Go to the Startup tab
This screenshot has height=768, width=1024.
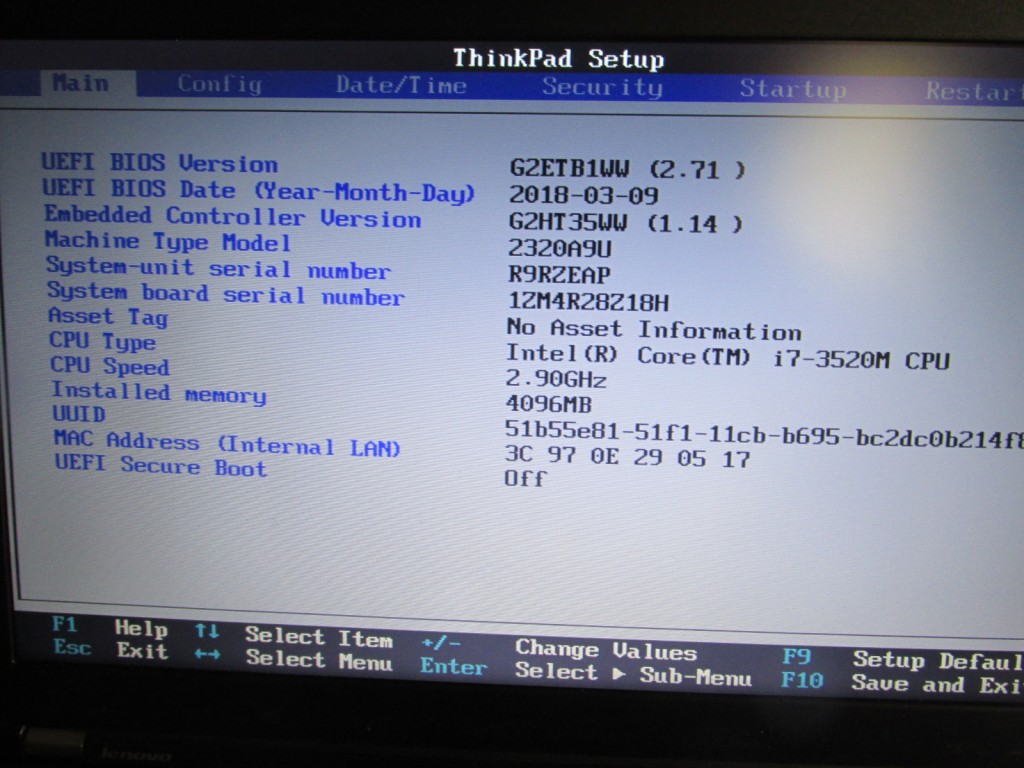pyautogui.click(x=792, y=89)
